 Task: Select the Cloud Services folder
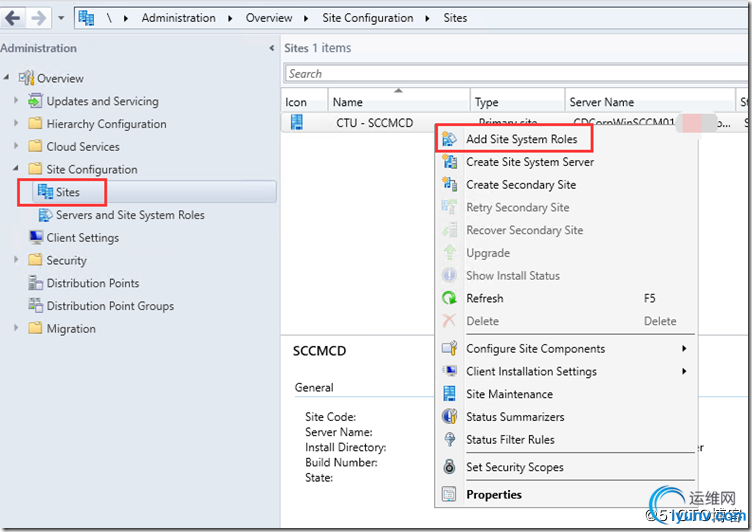click(82, 146)
